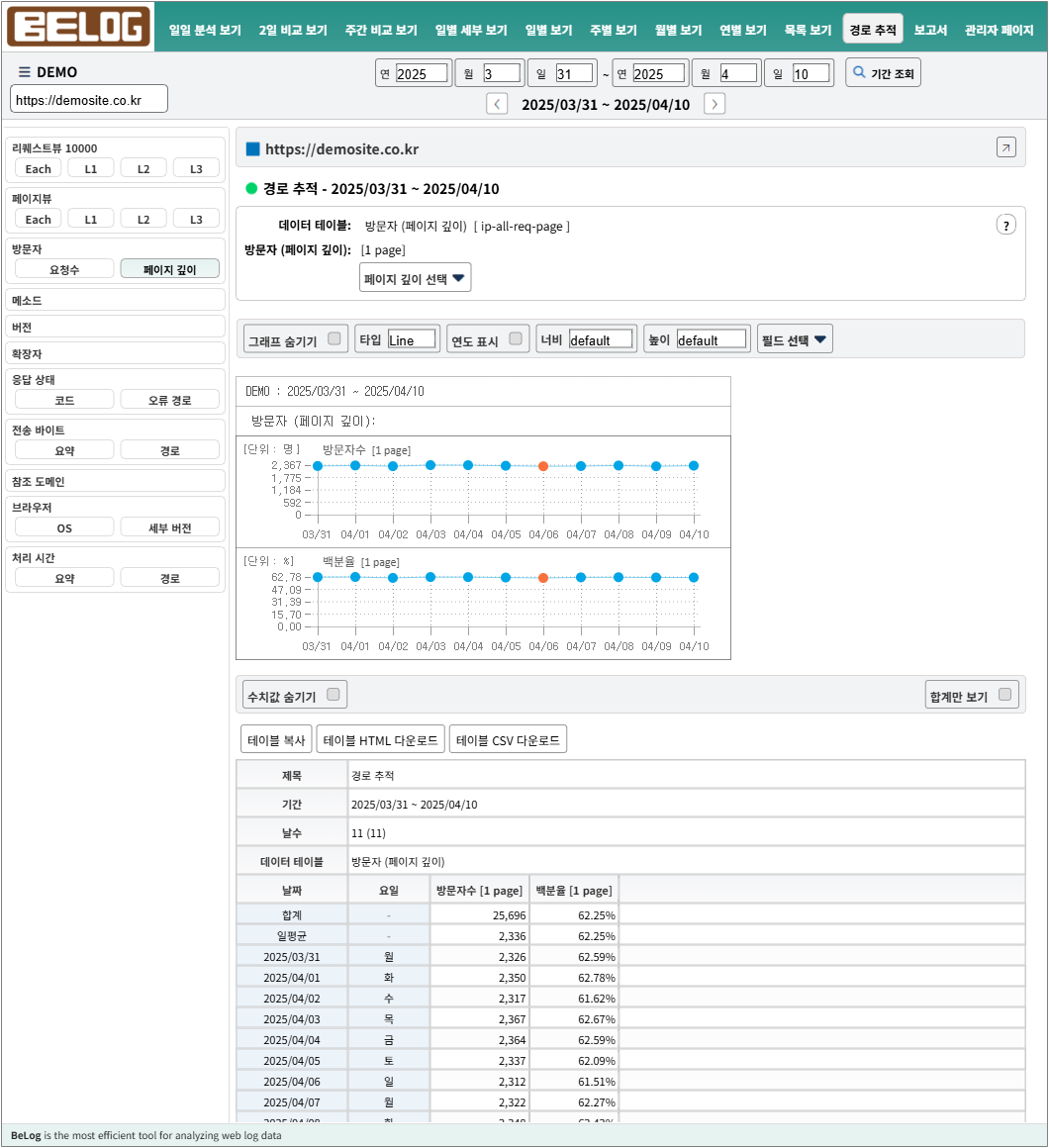Open the 필드 선택 dropdown
The width and height of the screenshot is (1049, 1148).
coord(795,339)
